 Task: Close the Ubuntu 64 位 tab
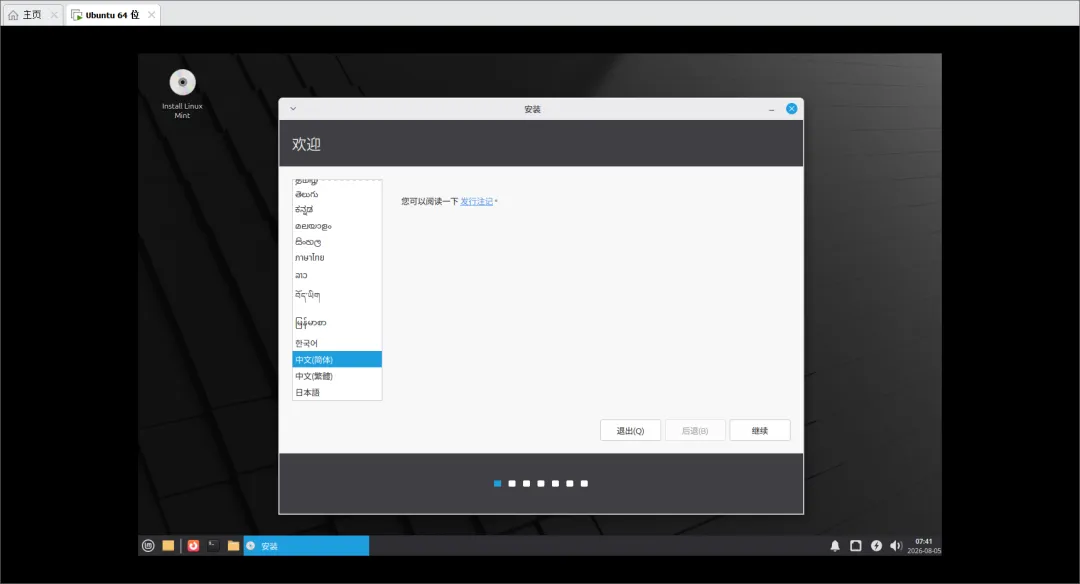(x=151, y=14)
